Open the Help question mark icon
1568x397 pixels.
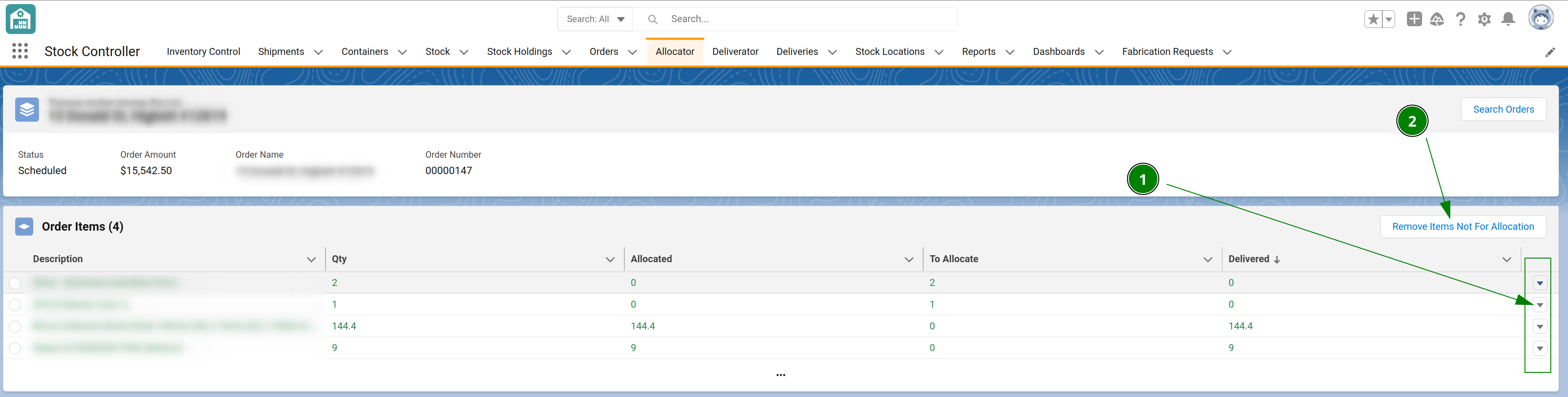click(1460, 19)
